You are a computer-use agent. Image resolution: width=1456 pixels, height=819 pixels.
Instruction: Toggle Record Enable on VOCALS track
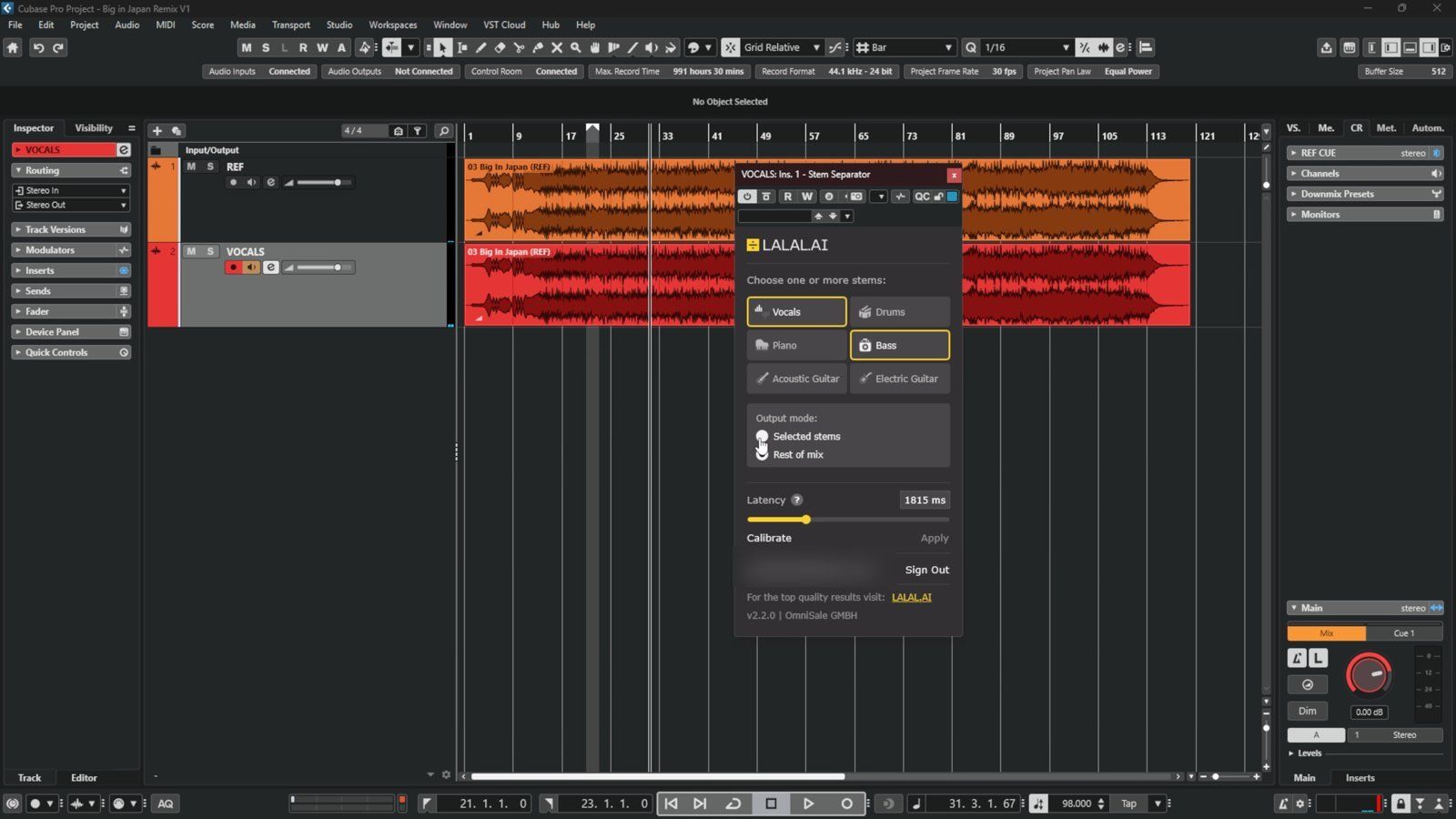click(233, 268)
